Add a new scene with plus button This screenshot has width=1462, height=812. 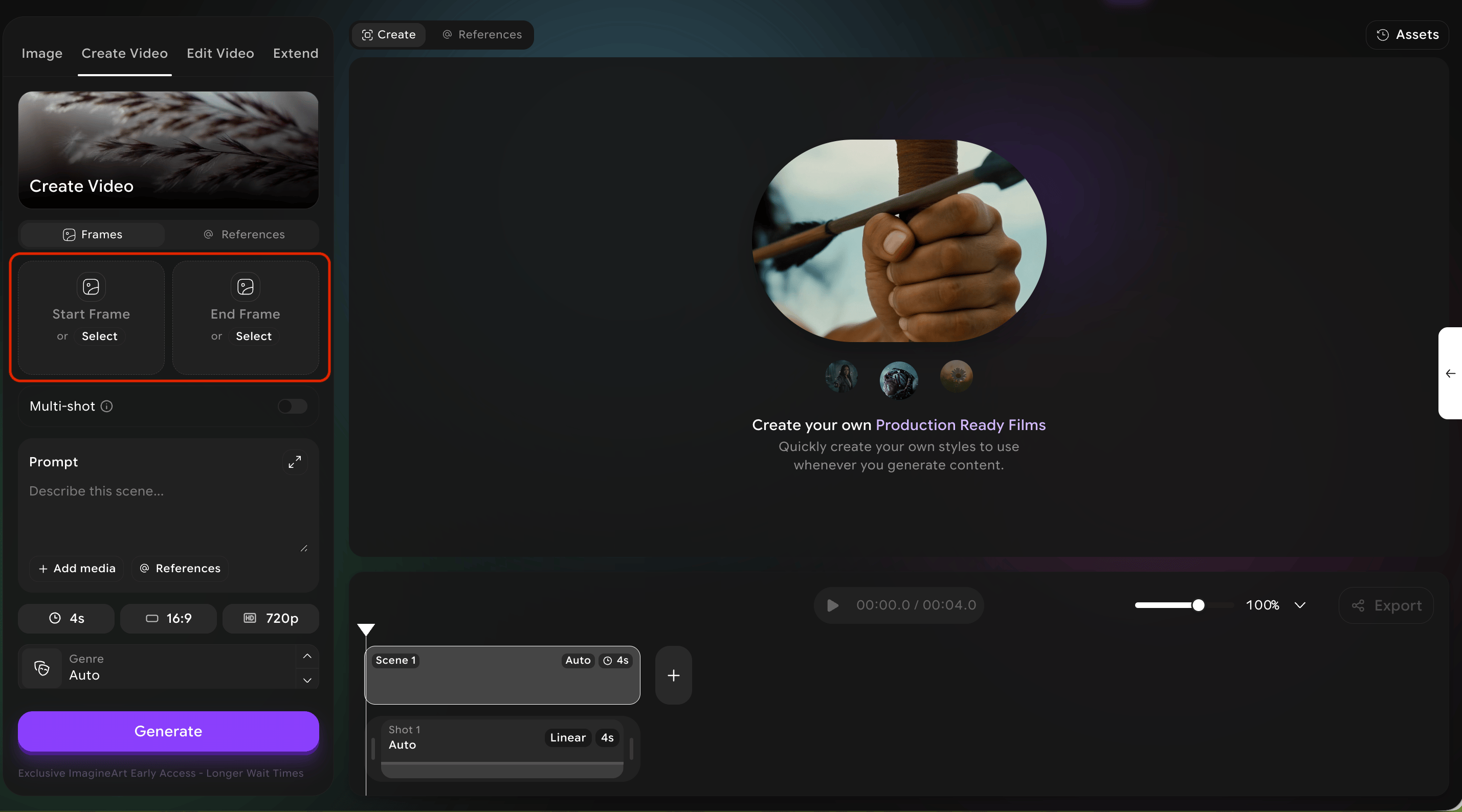(674, 675)
